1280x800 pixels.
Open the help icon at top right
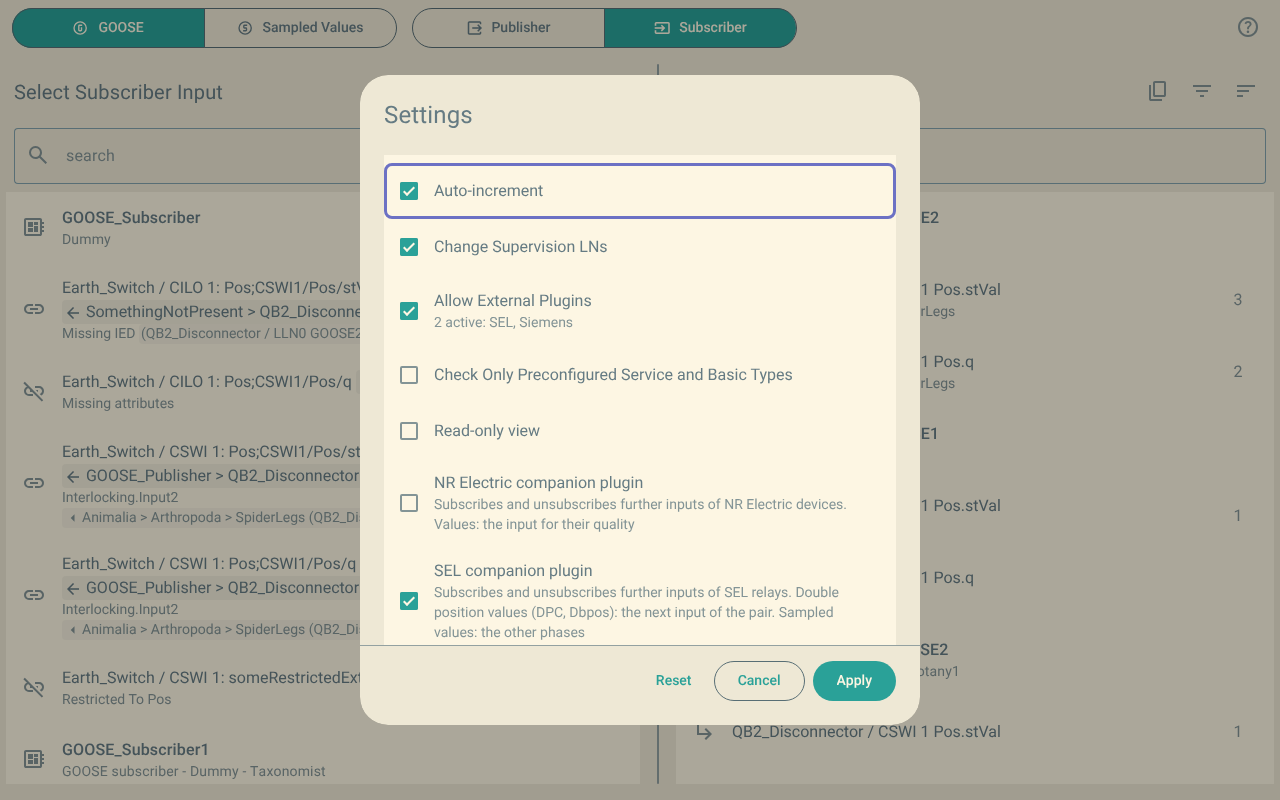(x=1248, y=27)
